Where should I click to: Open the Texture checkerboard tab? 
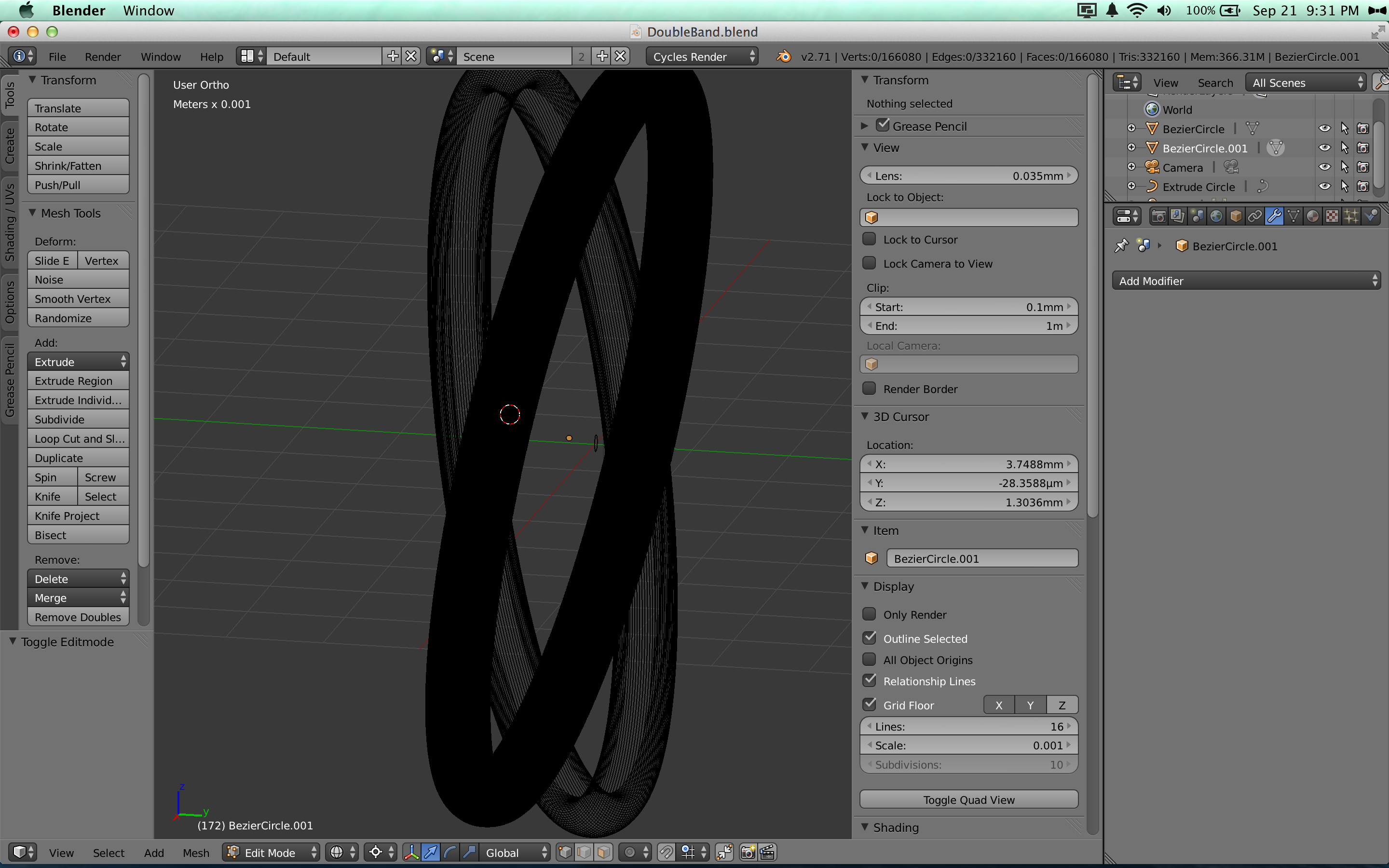(x=1332, y=216)
